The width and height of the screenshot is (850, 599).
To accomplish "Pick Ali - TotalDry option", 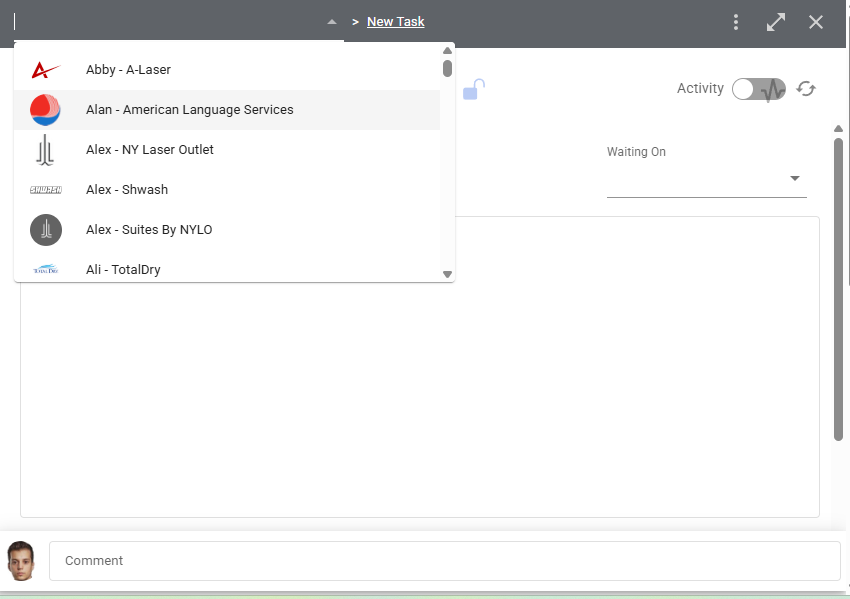I will click(x=123, y=269).
